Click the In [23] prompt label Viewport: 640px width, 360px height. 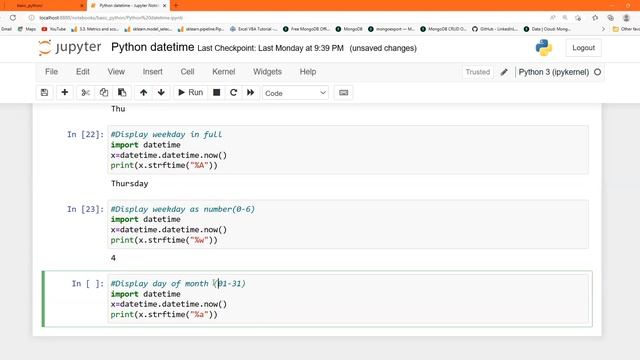(x=85, y=209)
